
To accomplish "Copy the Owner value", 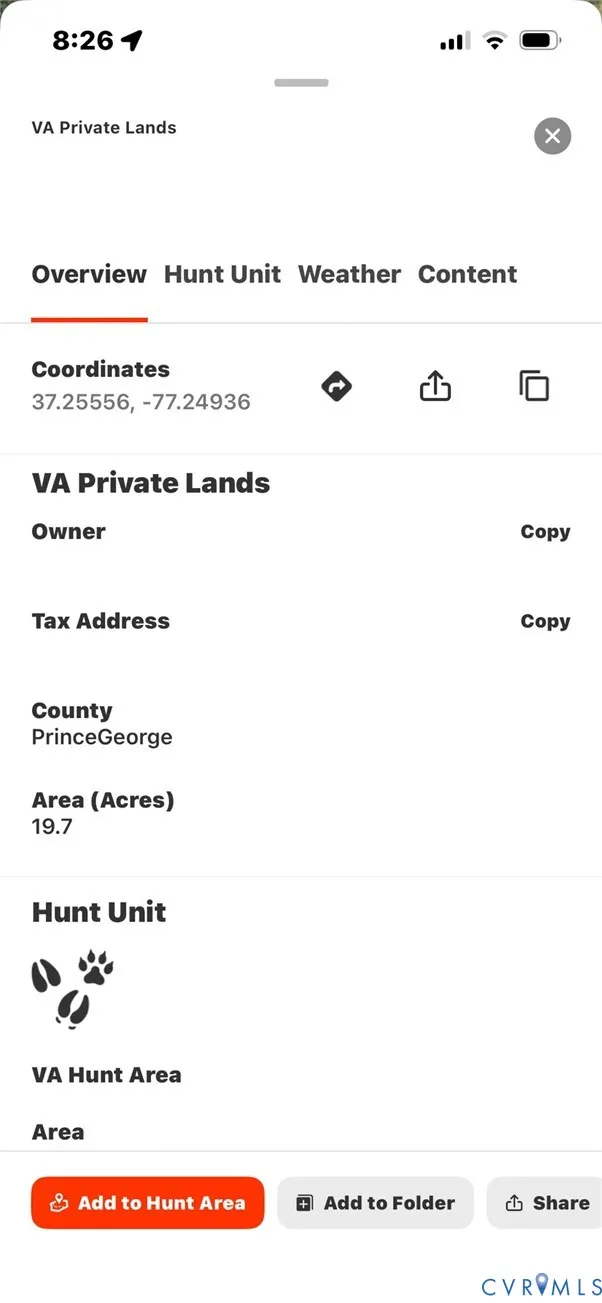I will pos(545,532).
